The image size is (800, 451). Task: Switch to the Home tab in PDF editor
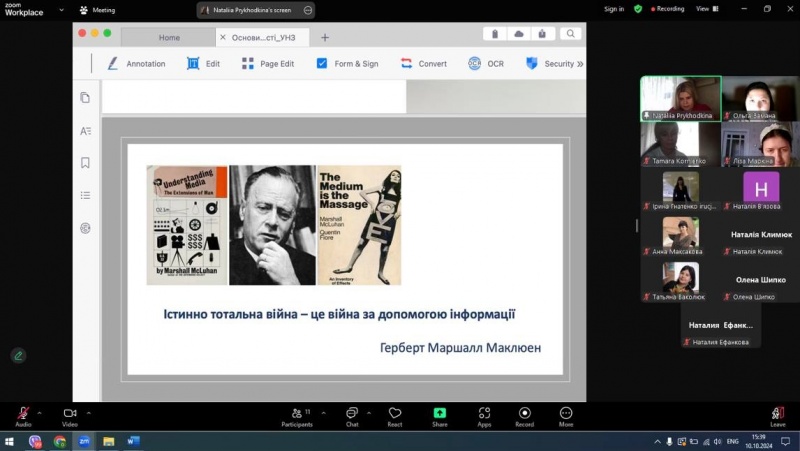[x=169, y=37]
